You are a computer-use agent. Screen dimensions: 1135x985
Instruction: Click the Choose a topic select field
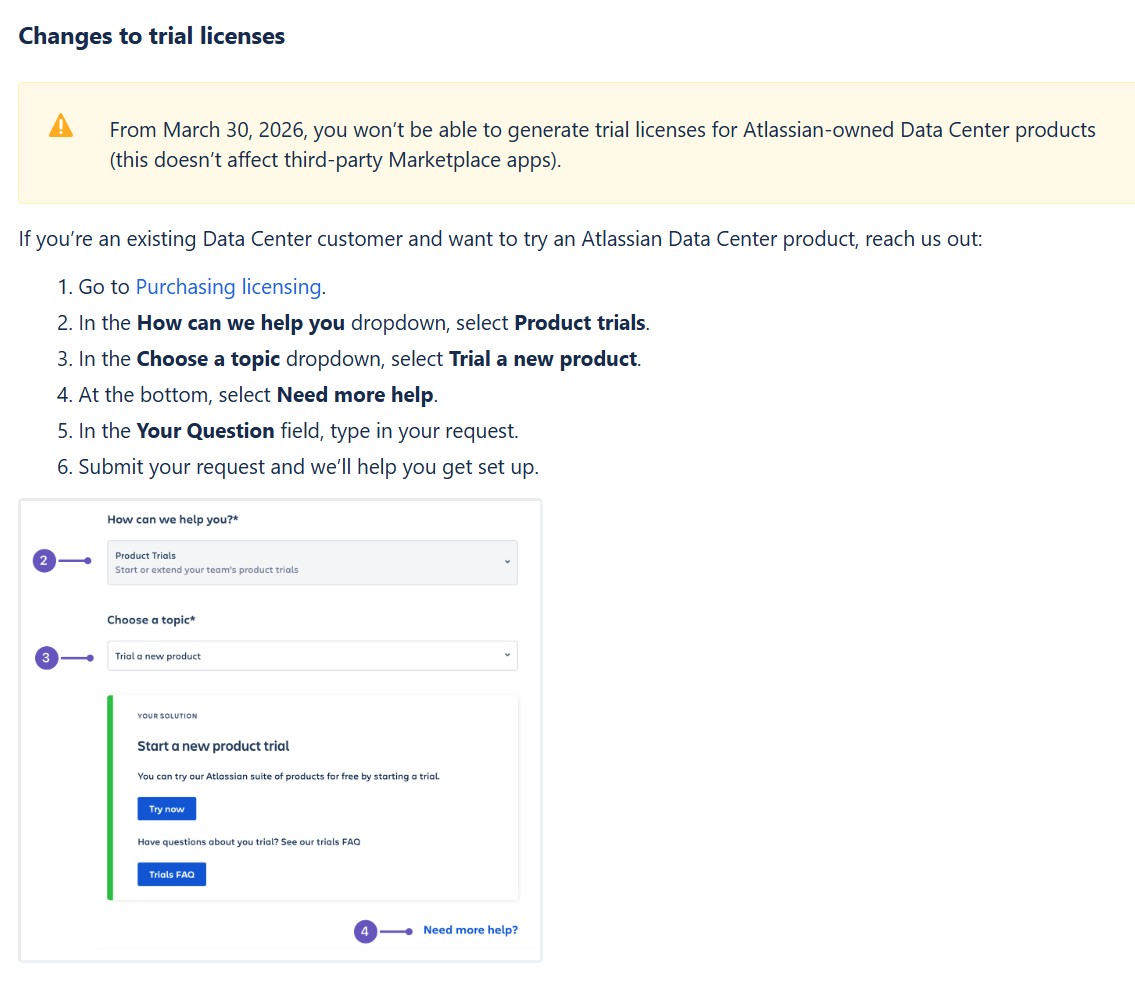tap(312, 656)
